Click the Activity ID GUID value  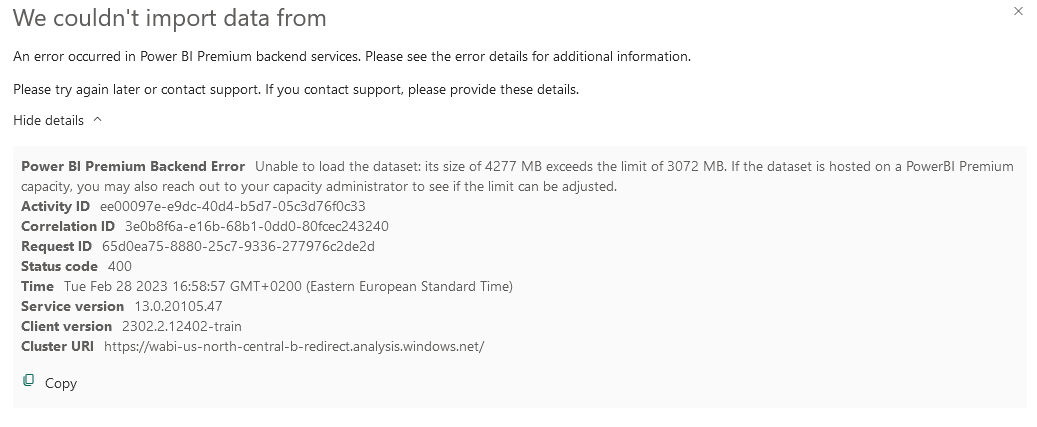(233, 206)
